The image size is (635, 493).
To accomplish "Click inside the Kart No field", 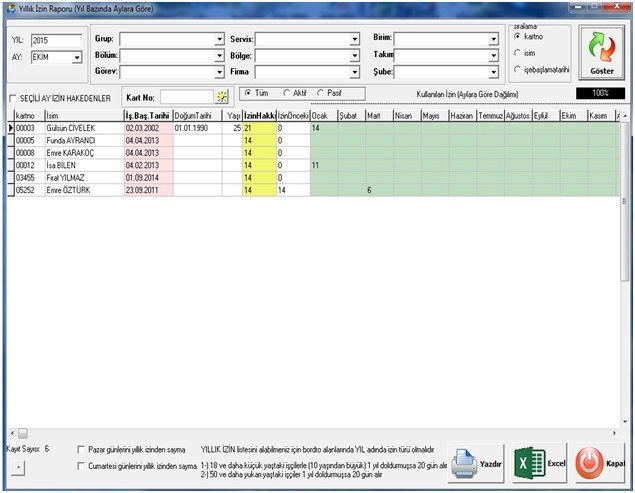I will [185, 97].
